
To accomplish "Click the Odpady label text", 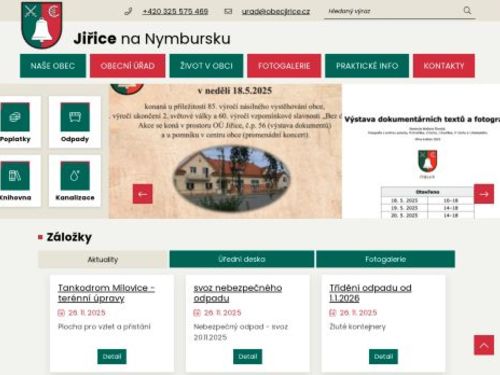I will tap(75, 139).
